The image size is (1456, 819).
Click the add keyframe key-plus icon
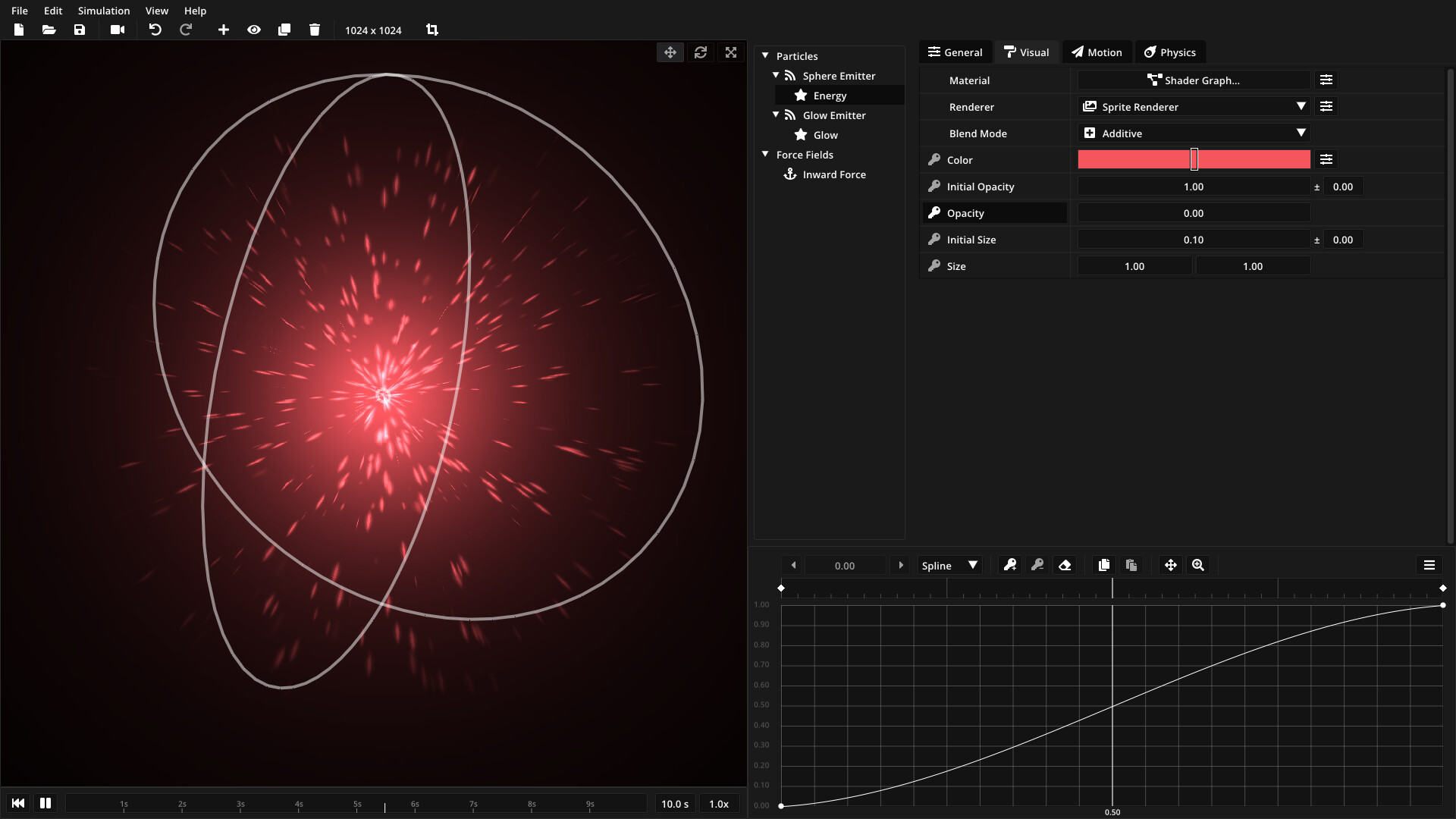pos(1010,565)
